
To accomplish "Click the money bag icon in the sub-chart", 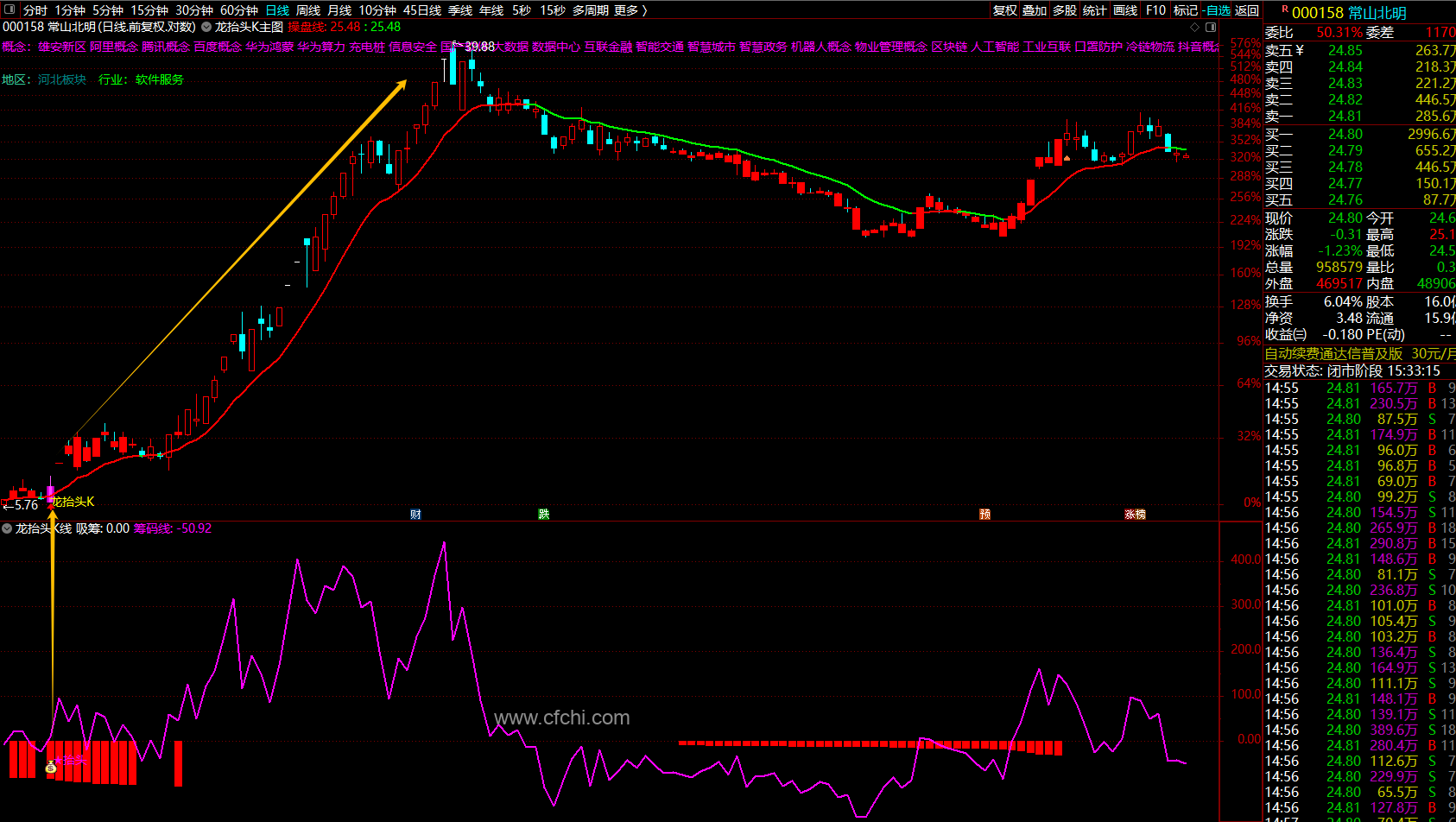I will pos(51,766).
